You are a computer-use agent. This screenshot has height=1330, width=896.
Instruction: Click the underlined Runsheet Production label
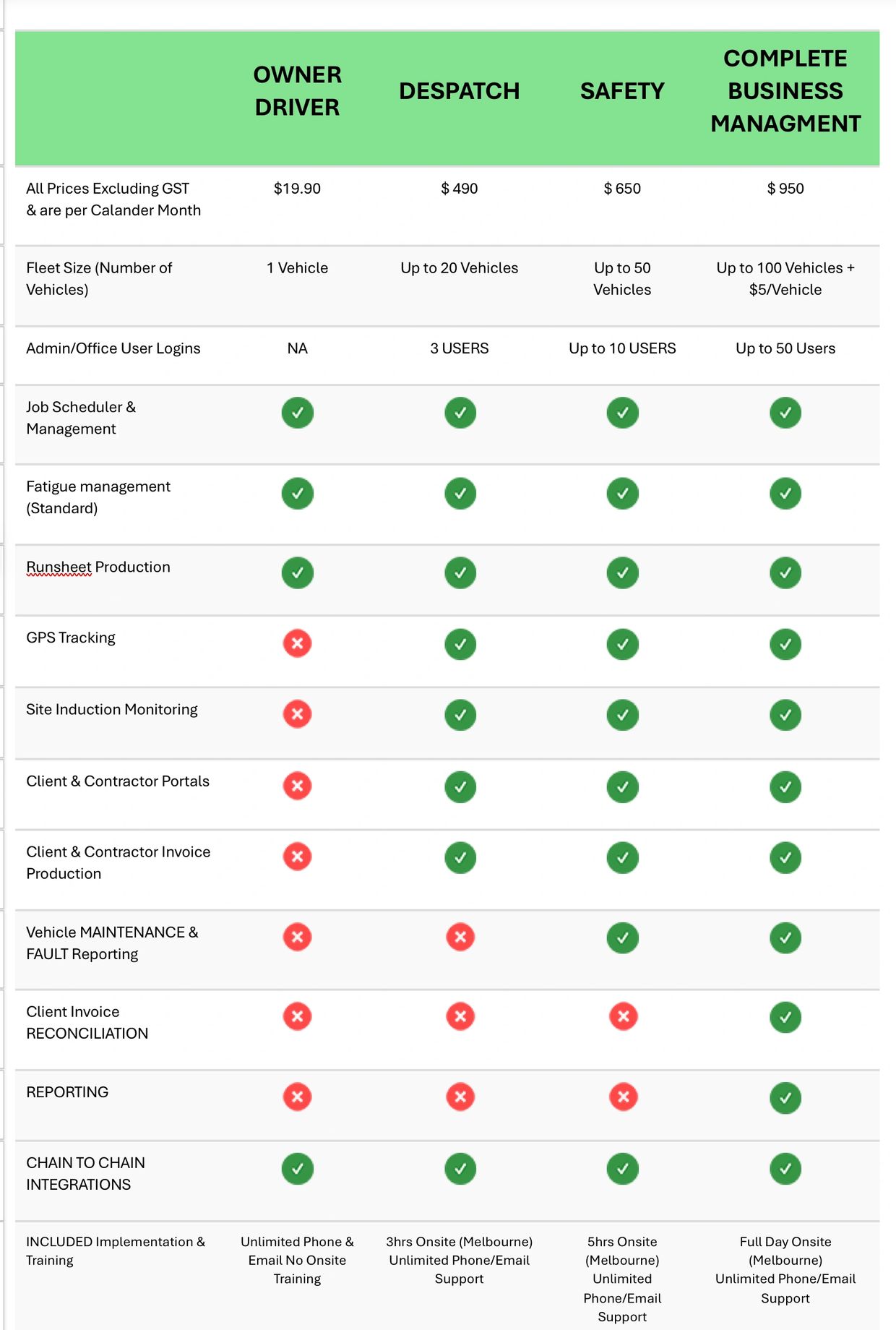pos(98,567)
